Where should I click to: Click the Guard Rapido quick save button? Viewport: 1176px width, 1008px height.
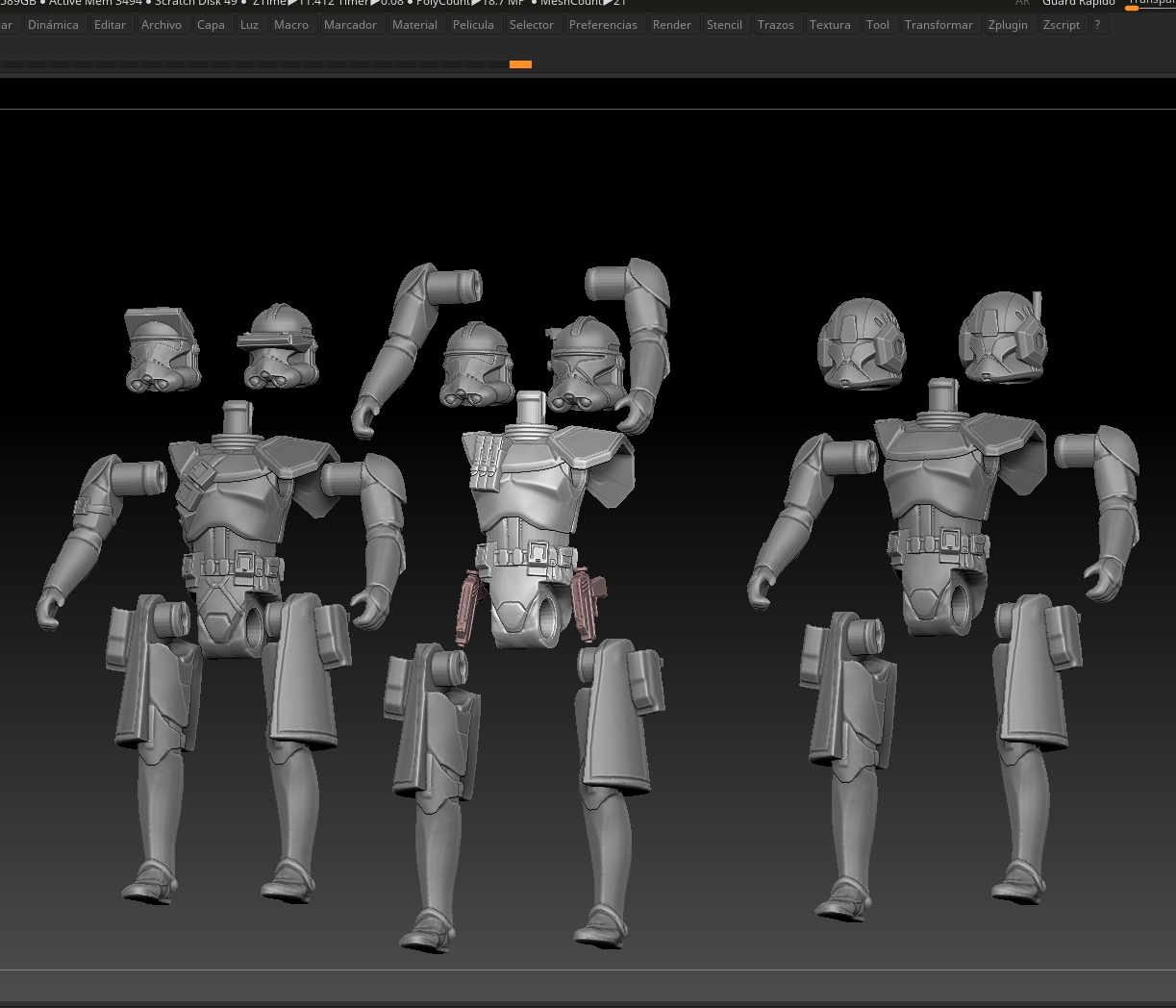[x=1078, y=3]
